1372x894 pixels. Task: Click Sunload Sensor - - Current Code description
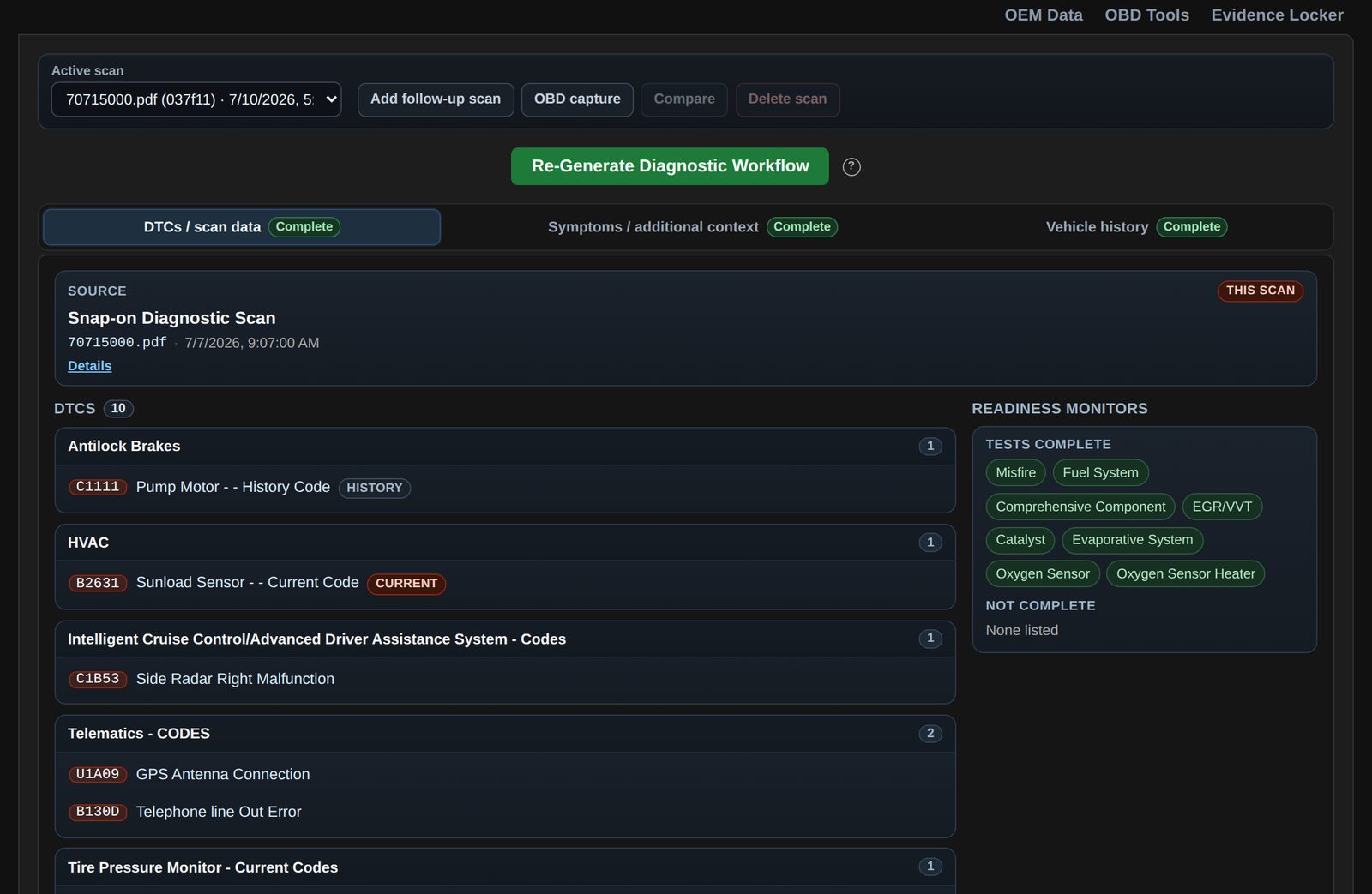pyautogui.click(x=248, y=583)
